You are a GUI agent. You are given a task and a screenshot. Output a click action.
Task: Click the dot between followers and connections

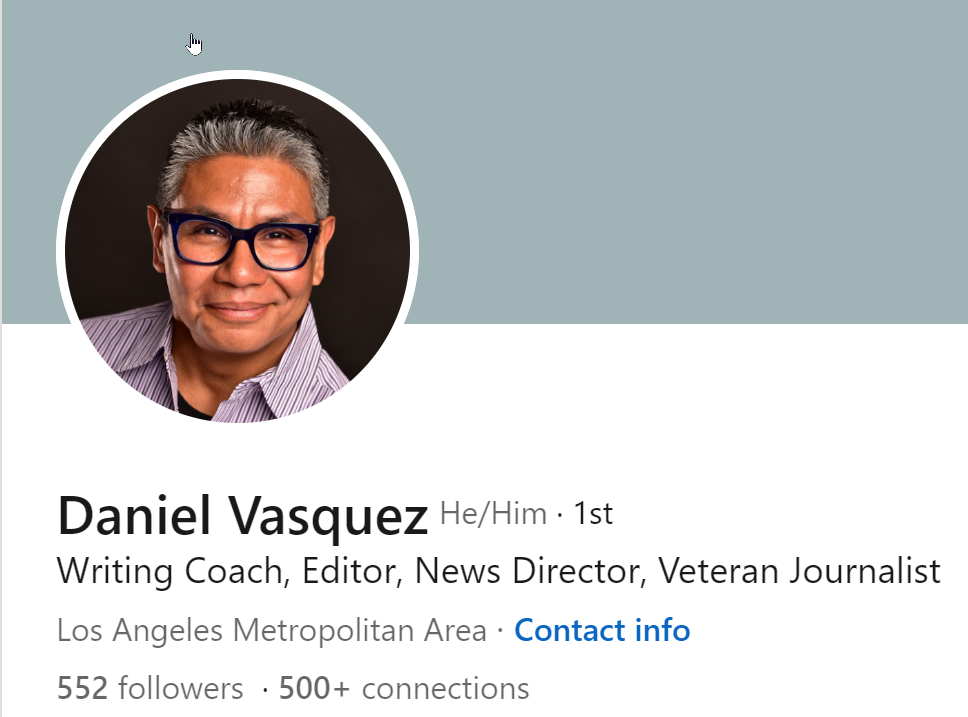[x=265, y=689]
